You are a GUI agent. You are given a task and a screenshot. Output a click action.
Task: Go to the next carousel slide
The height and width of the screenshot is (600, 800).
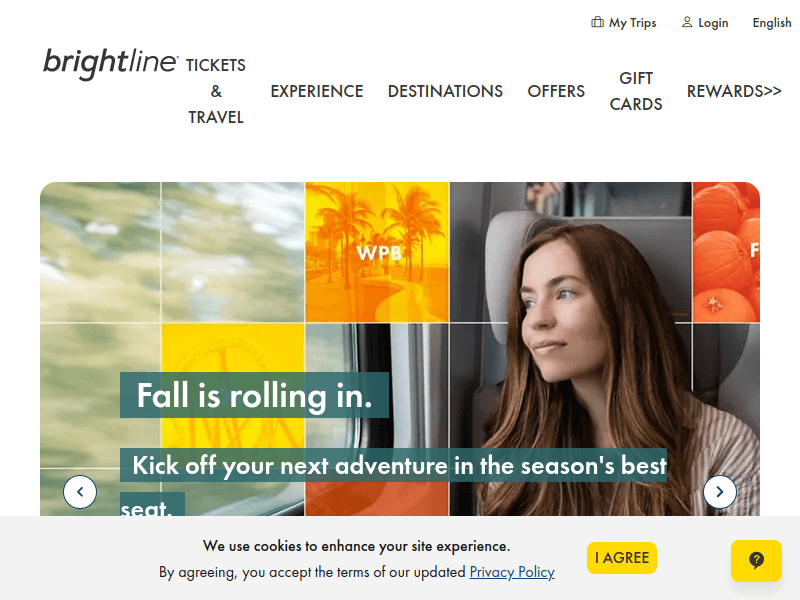[720, 491]
